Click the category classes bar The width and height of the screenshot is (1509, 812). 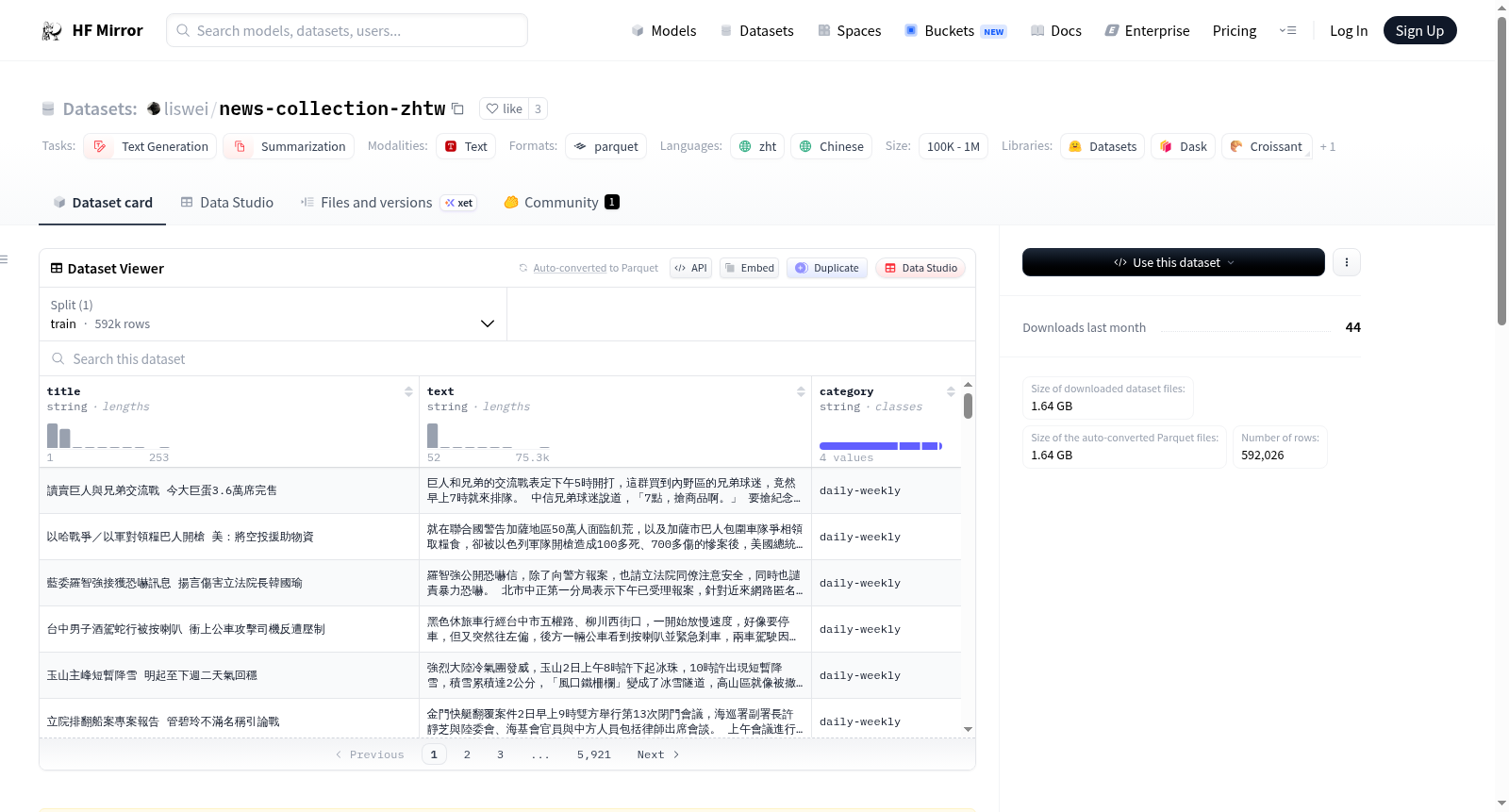[x=881, y=446]
